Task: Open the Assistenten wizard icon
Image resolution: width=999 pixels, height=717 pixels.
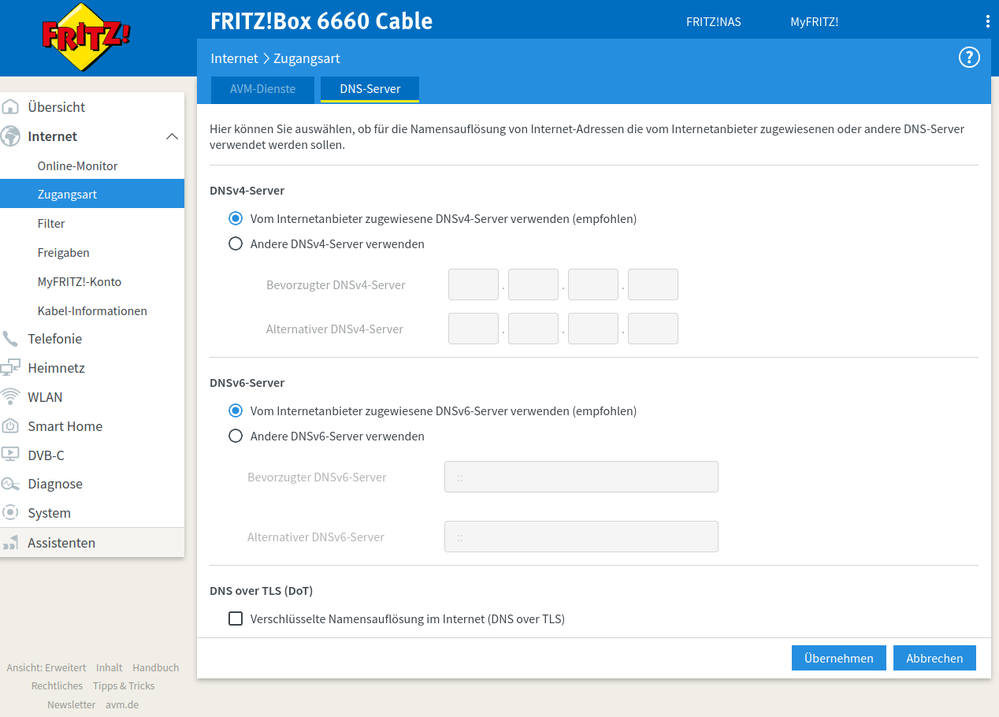Action: pos(12,542)
